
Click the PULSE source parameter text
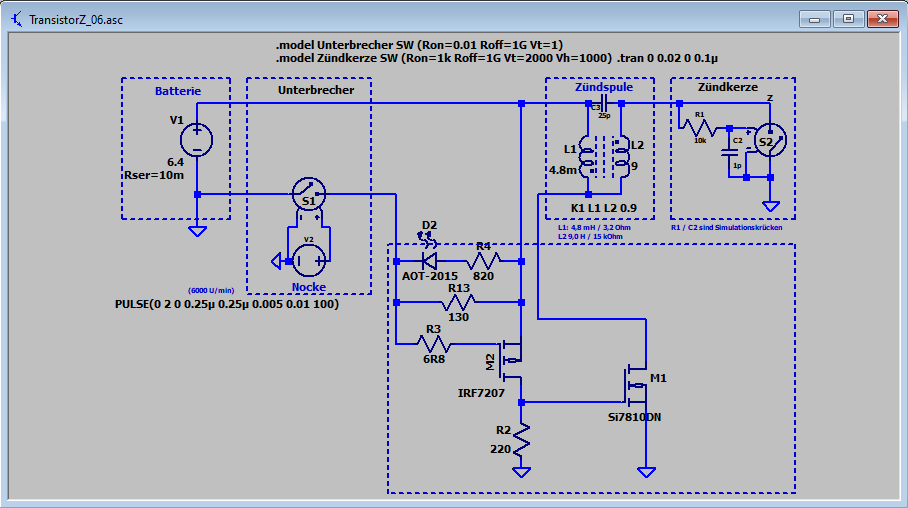point(227,303)
